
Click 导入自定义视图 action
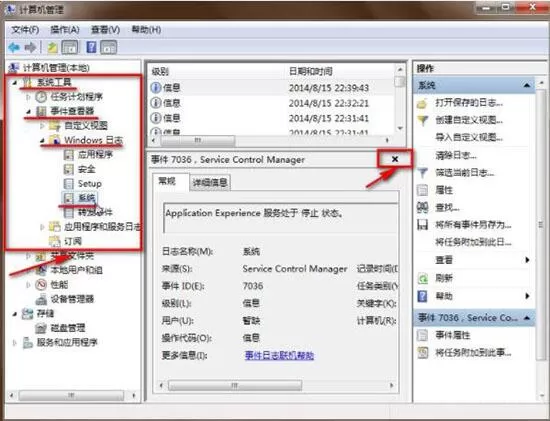point(469,138)
